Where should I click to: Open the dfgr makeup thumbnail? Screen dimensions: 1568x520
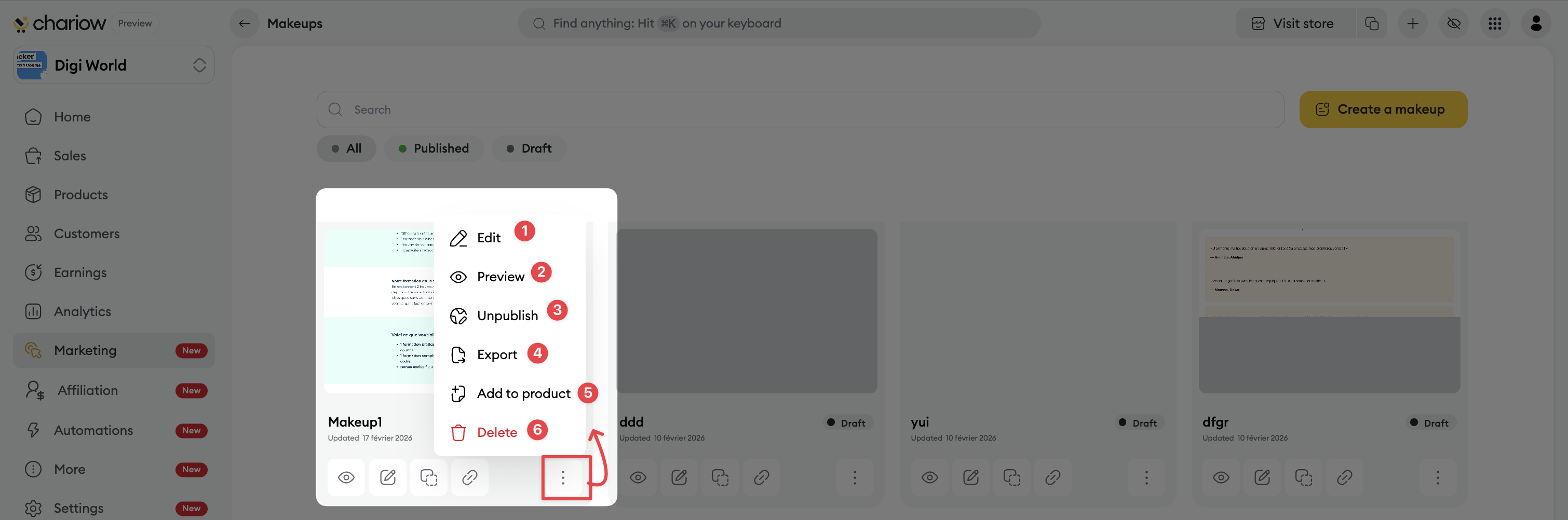click(1329, 311)
